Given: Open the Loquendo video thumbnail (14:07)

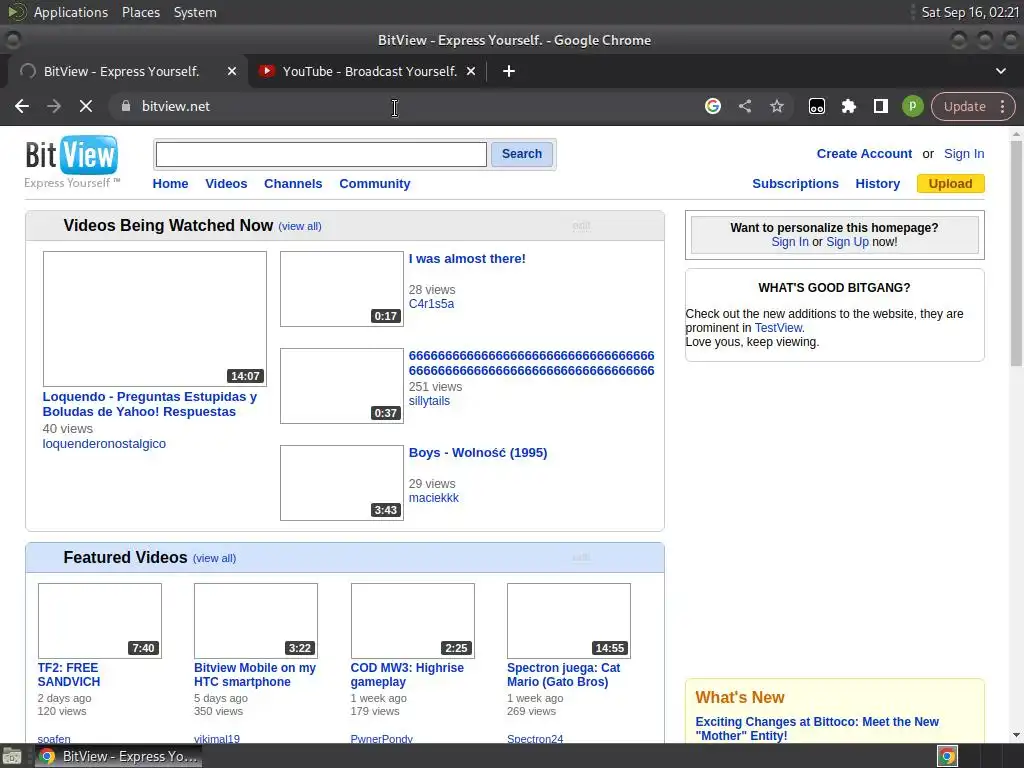Looking at the screenshot, I should click(155, 319).
